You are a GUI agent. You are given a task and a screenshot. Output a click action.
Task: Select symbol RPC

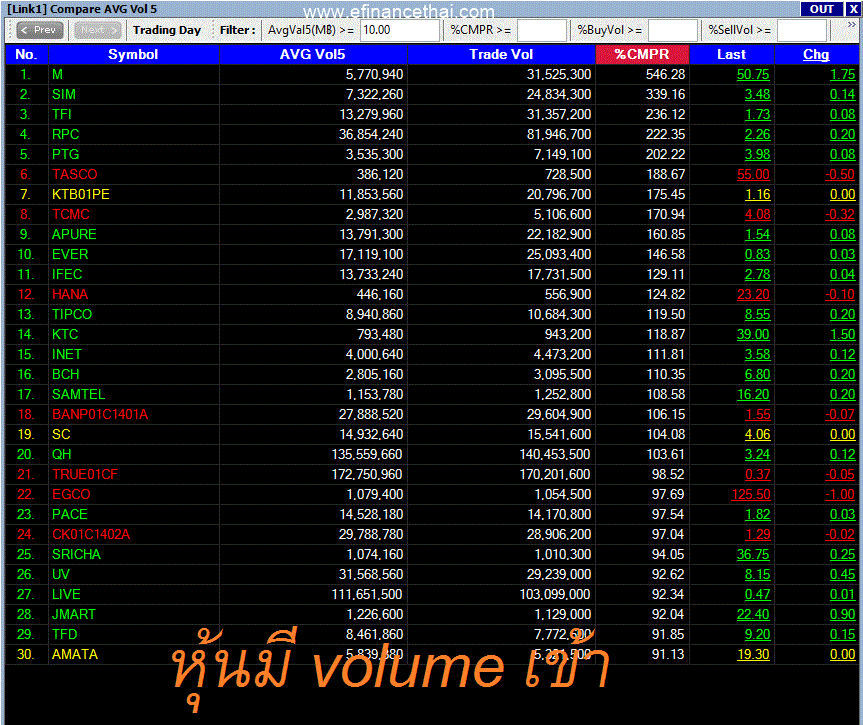click(x=65, y=134)
